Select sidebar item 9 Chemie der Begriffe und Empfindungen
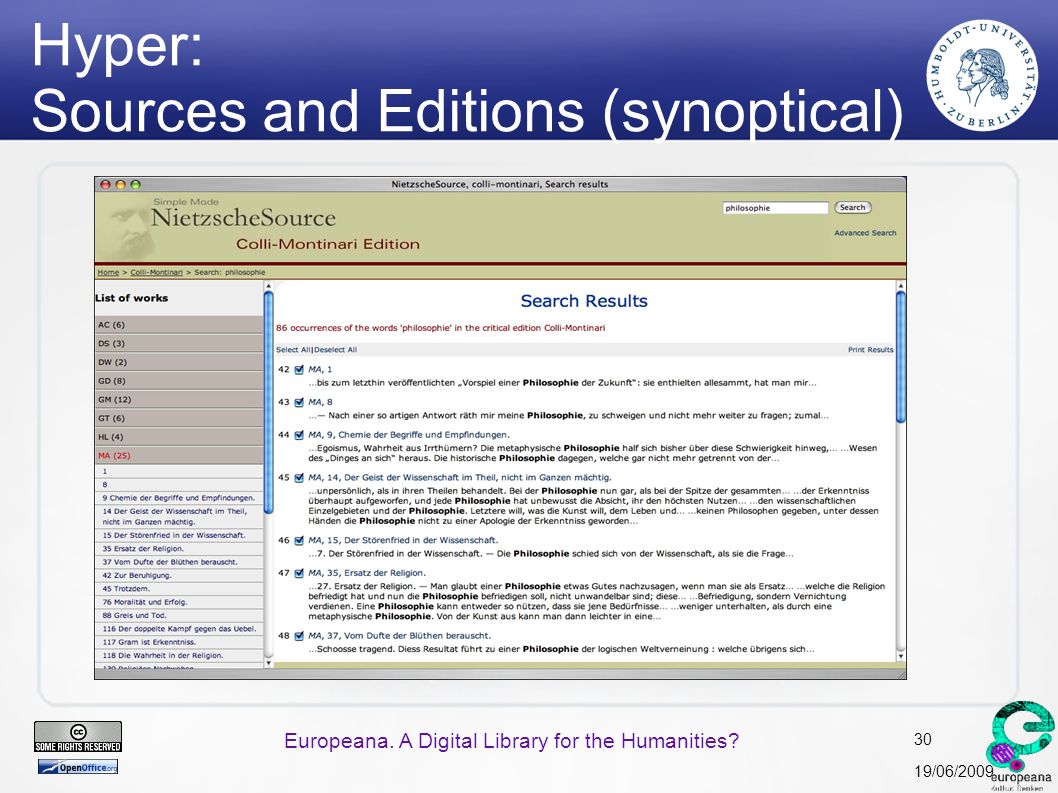This screenshot has width=1058, height=793. pos(179,498)
